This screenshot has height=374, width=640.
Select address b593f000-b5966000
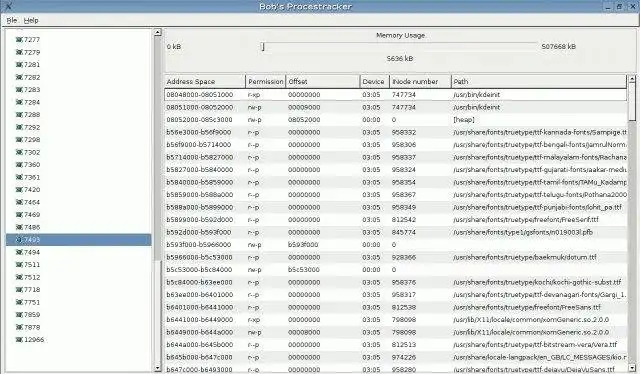[199, 245]
